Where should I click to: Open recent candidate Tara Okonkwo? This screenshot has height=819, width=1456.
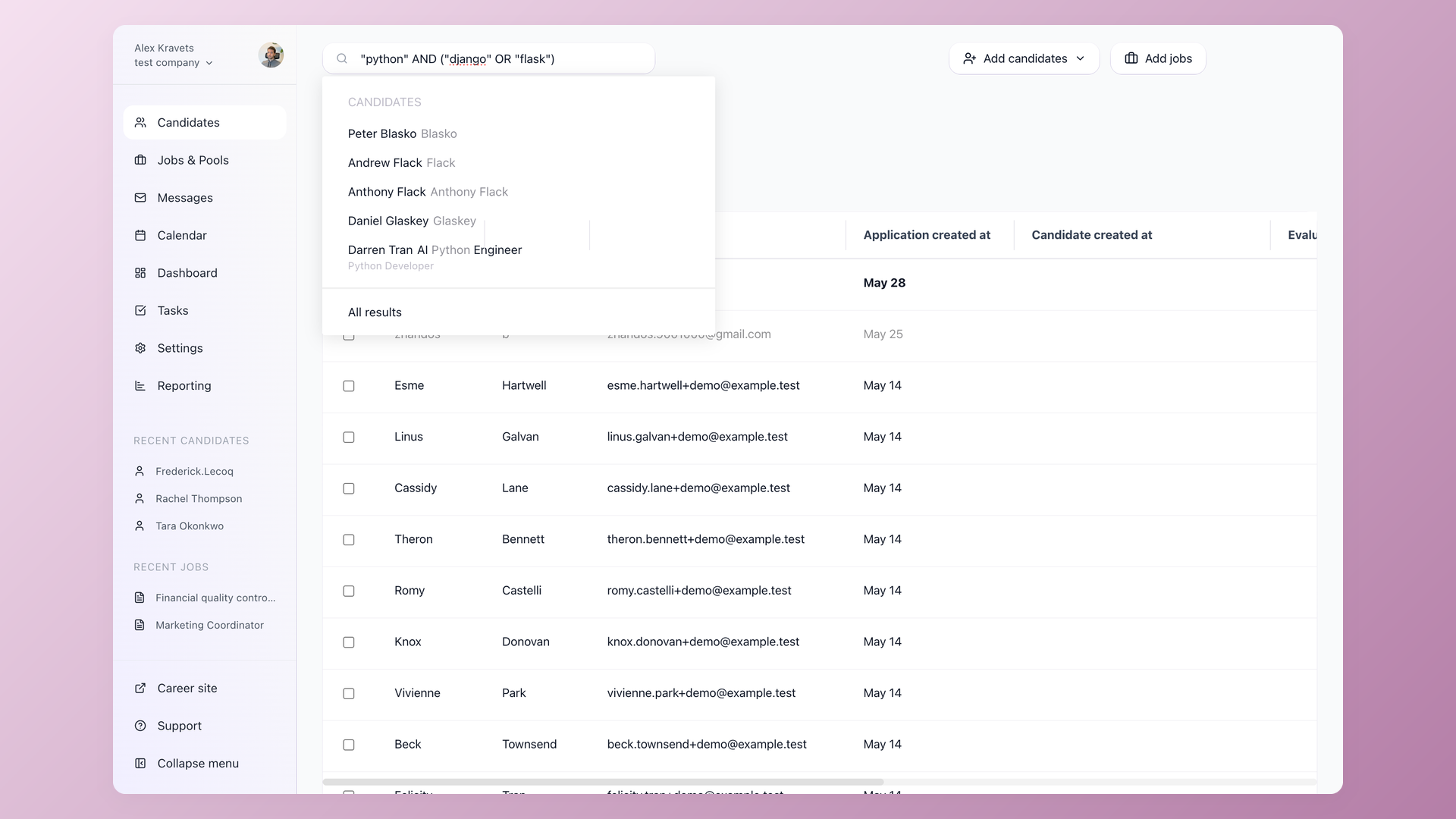coord(190,526)
